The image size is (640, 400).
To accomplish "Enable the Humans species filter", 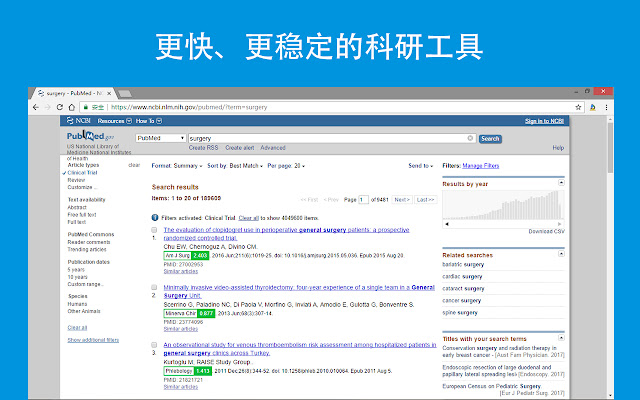I will coord(77,304).
